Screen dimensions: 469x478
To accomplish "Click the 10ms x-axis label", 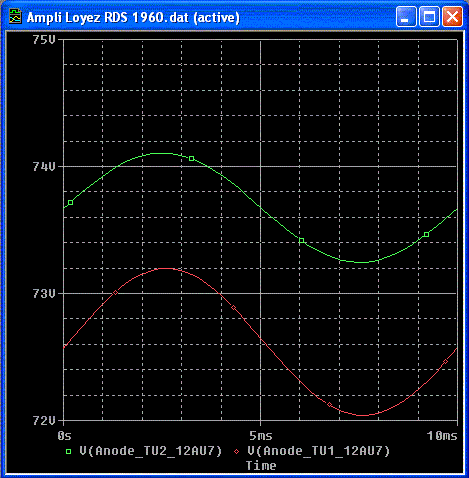I will click(x=443, y=436).
